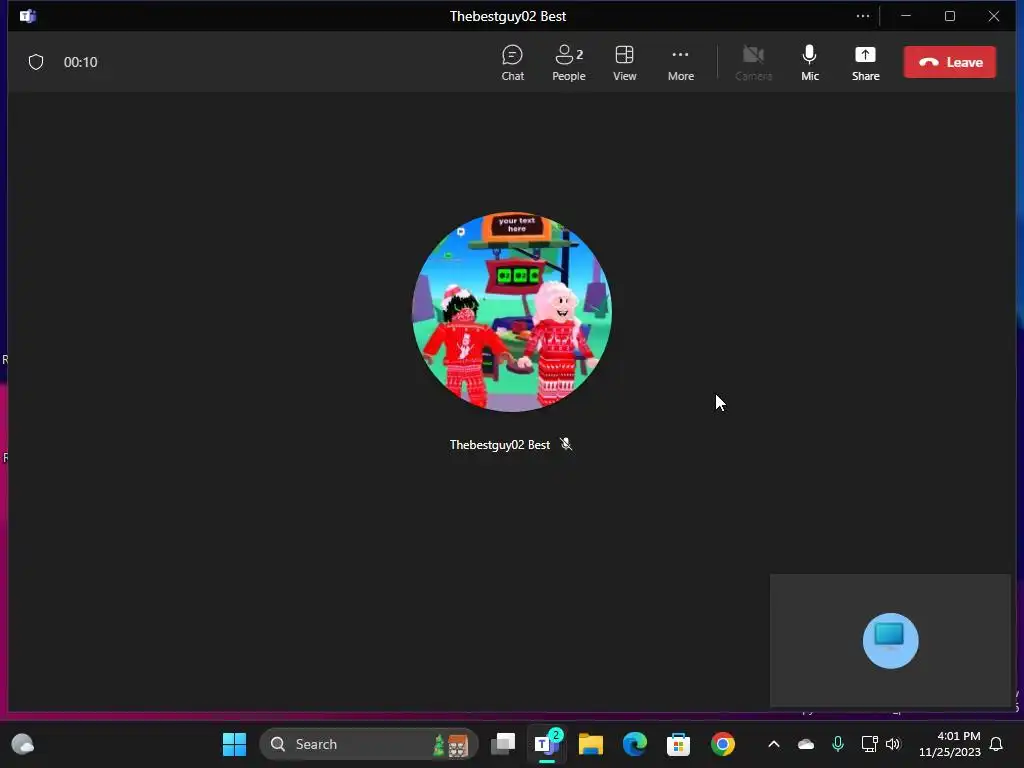The image size is (1024, 768).
Task: Open the More actions menu
Action: pos(680,63)
